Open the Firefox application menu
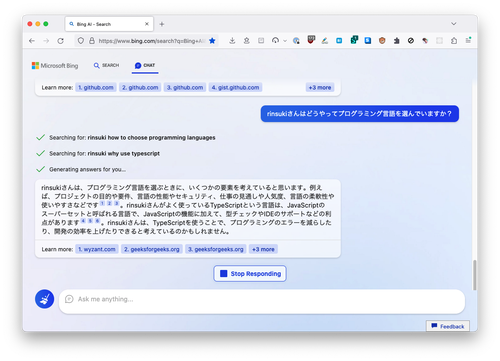Image resolution: width=500 pixels, height=361 pixels. tap(468, 40)
